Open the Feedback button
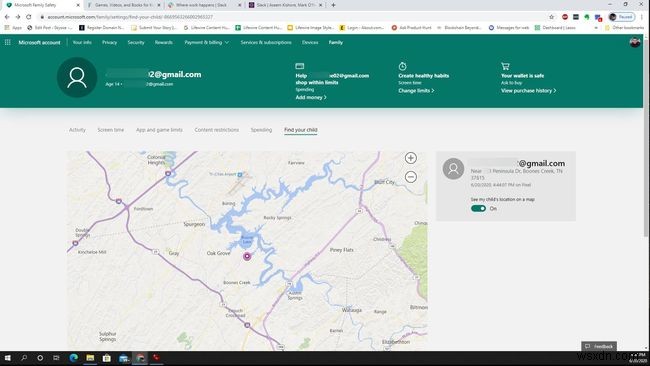650x366 pixels. [x=599, y=346]
